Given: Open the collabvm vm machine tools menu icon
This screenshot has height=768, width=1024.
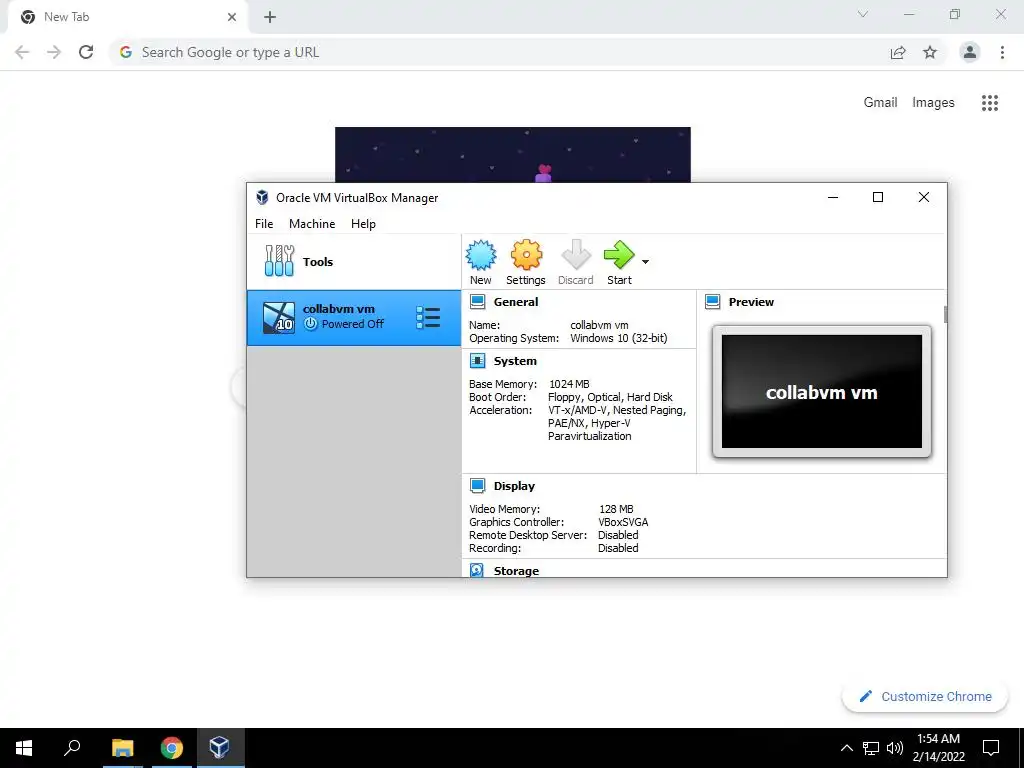Looking at the screenshot, I should [x=428, y=317].
